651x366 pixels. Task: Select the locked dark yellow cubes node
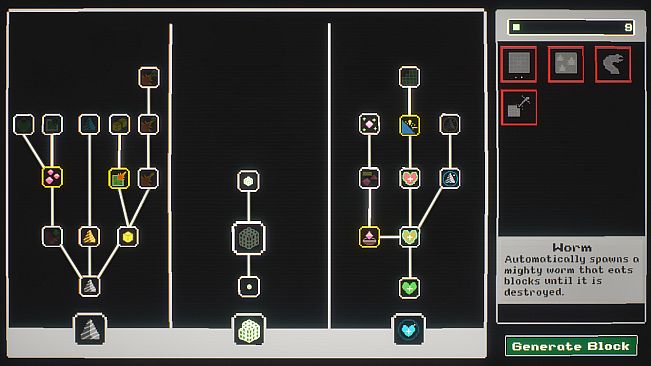[x=119, y=124]
